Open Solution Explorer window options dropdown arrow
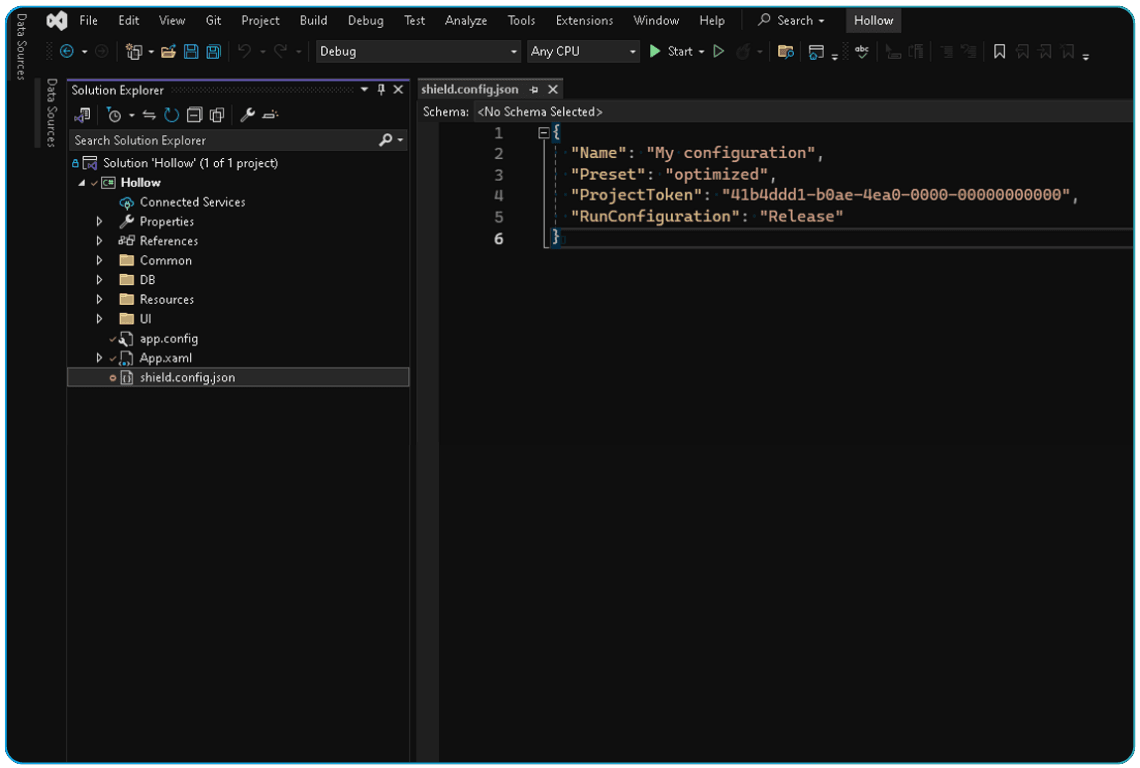The image size is (1140, 768). point(364,89)
